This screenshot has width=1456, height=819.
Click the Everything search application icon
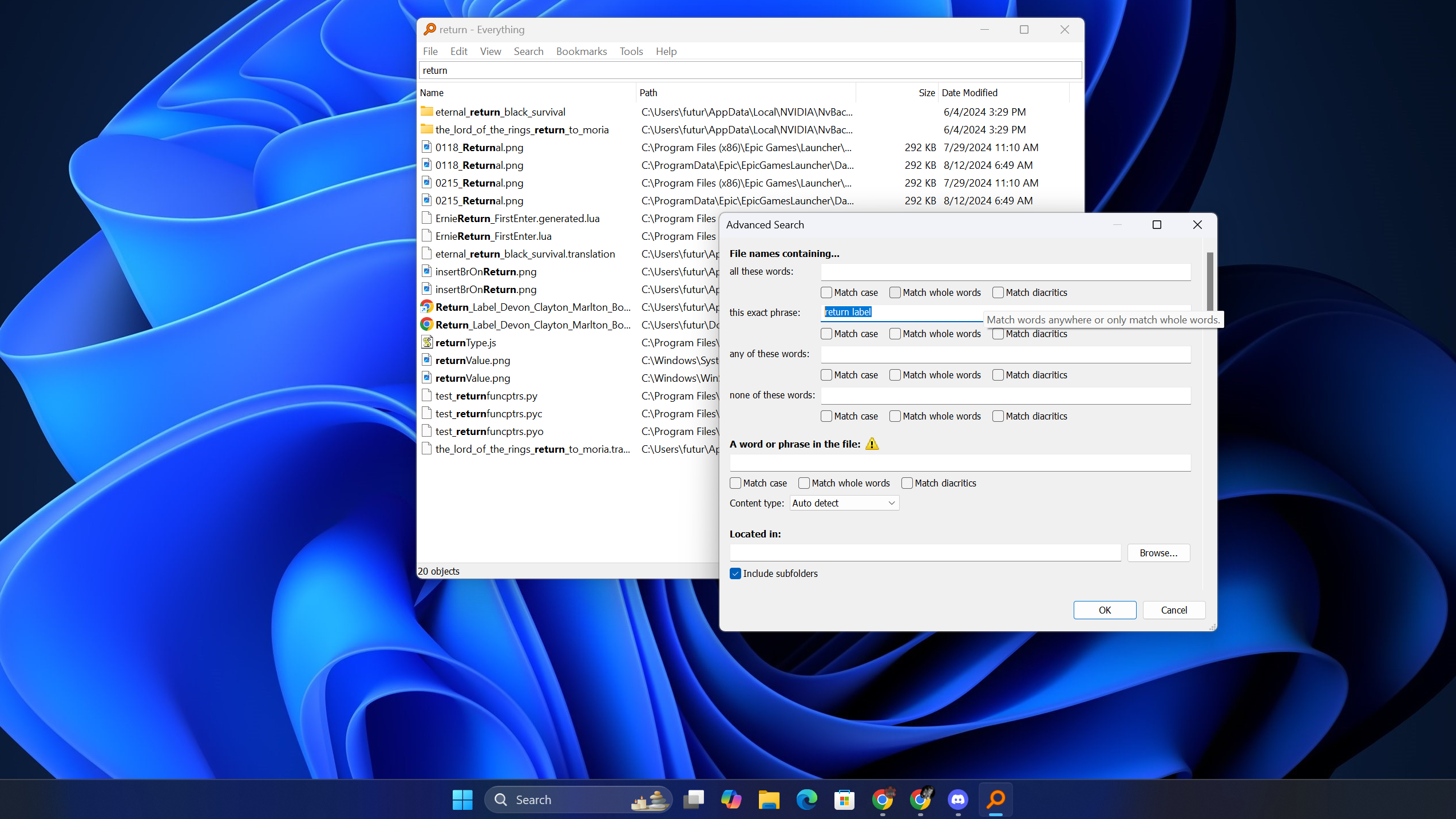tap(996, 799)
